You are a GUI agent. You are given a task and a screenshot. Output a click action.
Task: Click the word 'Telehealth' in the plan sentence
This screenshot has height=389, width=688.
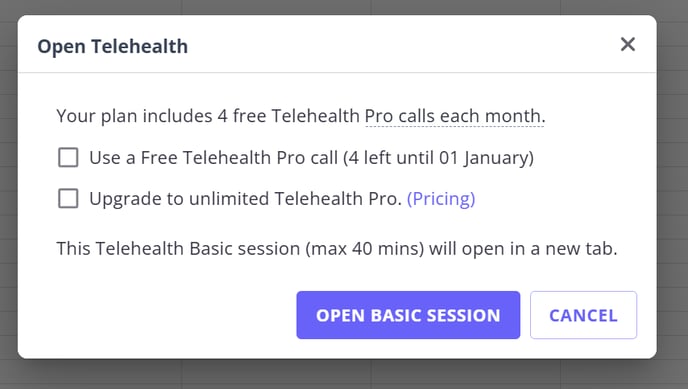point(315,116)
